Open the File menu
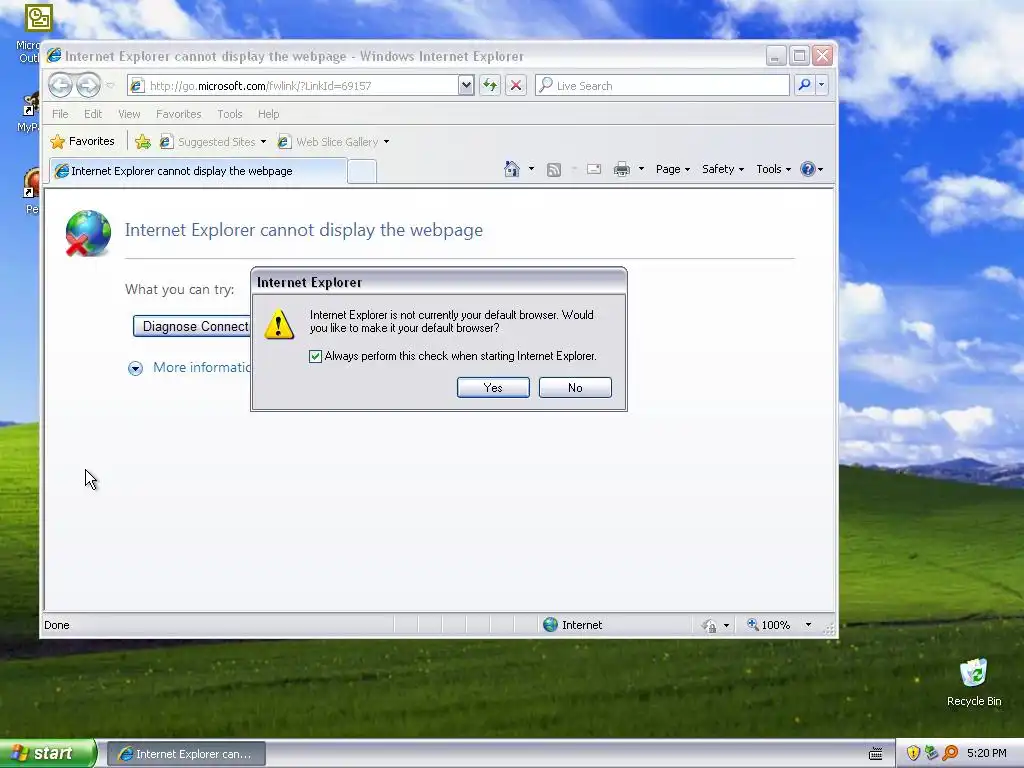The image size is (1024, 768). click(60, 114)
